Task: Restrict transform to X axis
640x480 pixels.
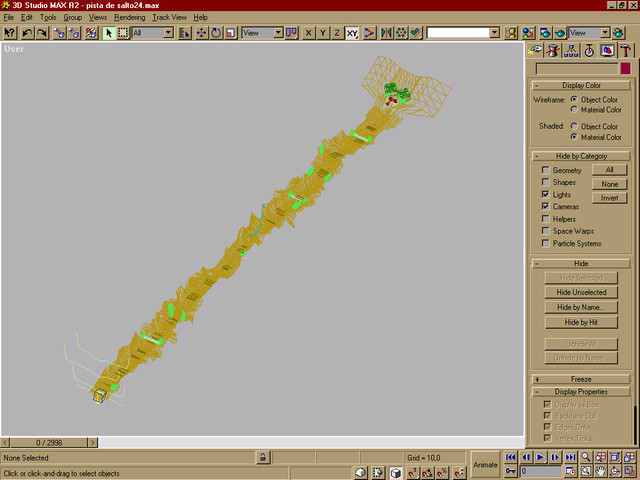Action: click(x=309, y=33)
